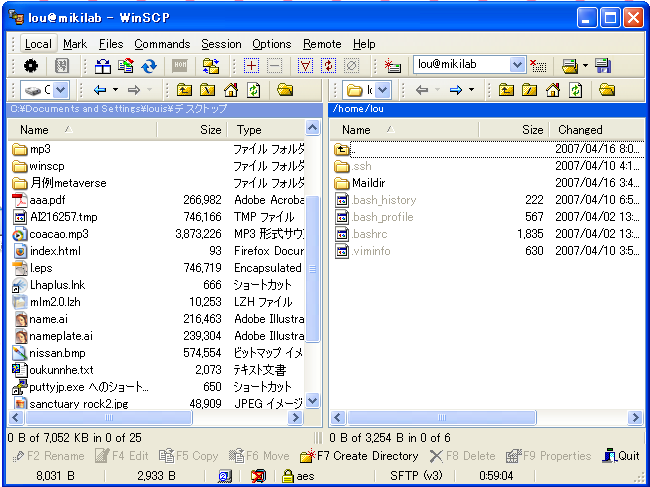
Task: Click the local panel scroll down arrow
Action: click(313, 400)
